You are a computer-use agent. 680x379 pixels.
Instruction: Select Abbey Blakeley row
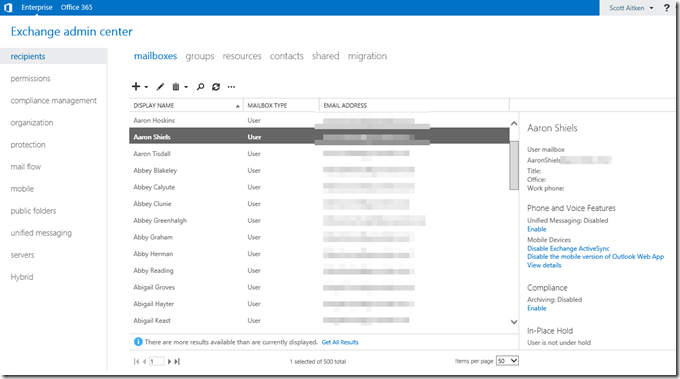click(x=319, y=170)
